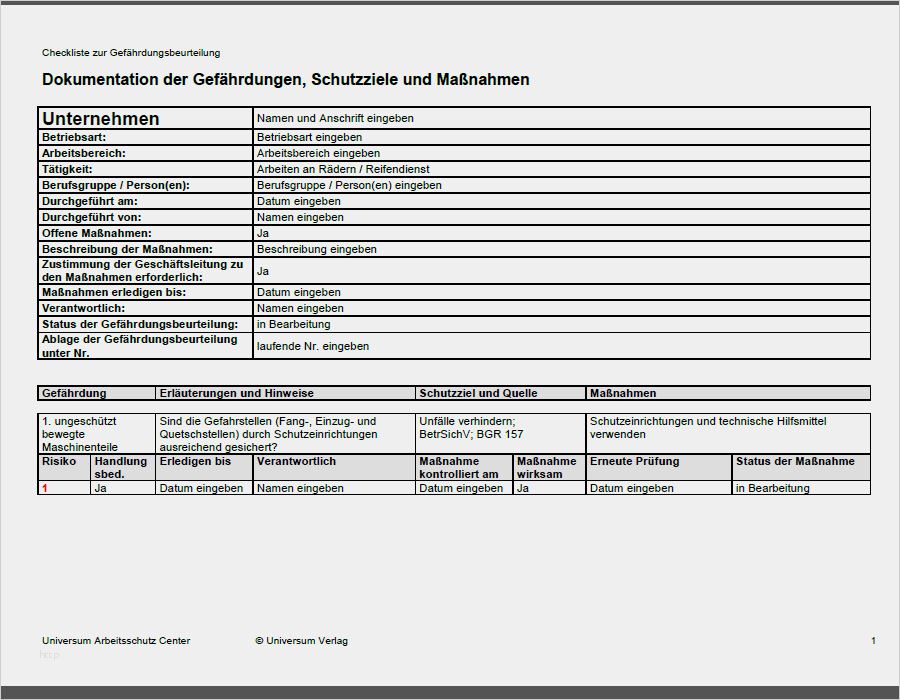Click the 'Erledigen bis' sub-header
Viewport: 900px width, 700px height.
click(204, 468)
